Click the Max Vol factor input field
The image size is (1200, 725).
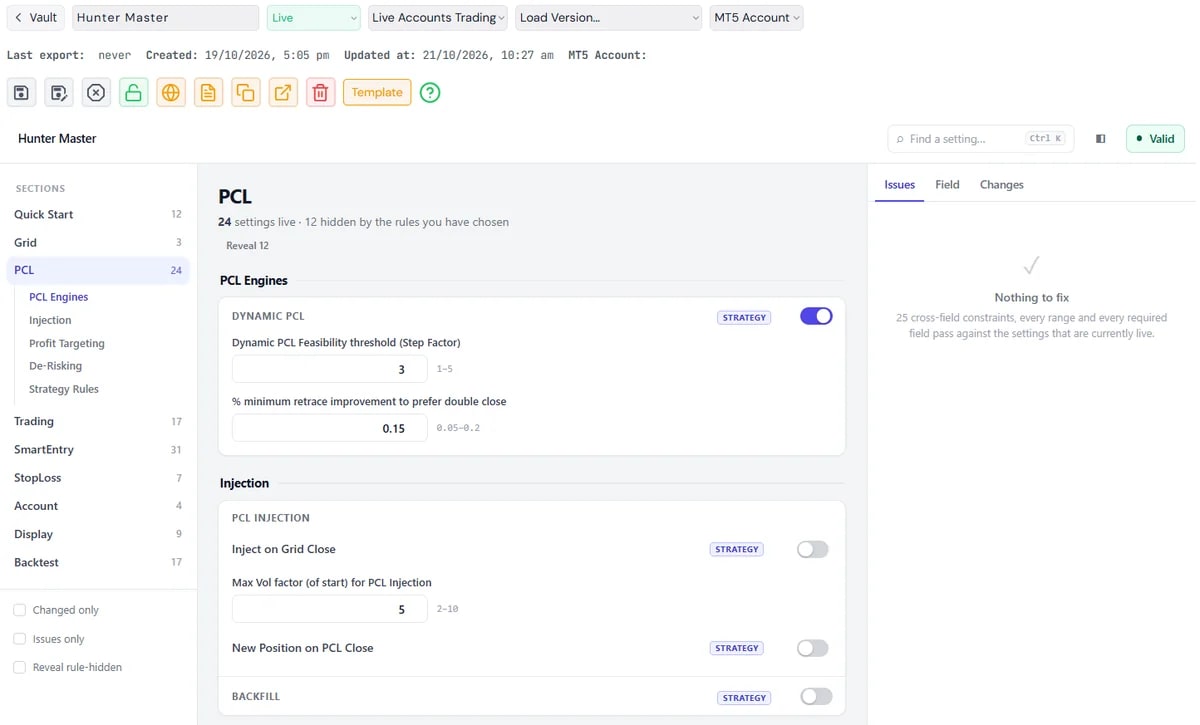tap(330, 609)
